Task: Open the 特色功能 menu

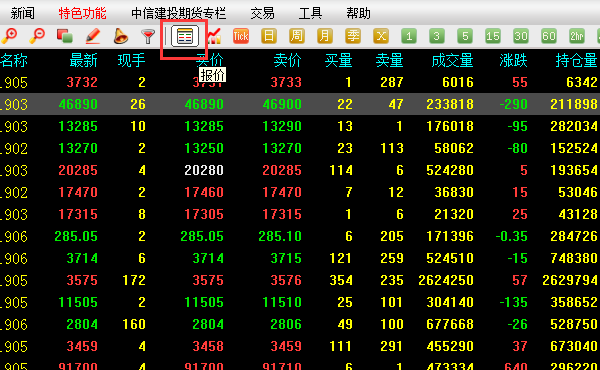Action: point(82,13)
